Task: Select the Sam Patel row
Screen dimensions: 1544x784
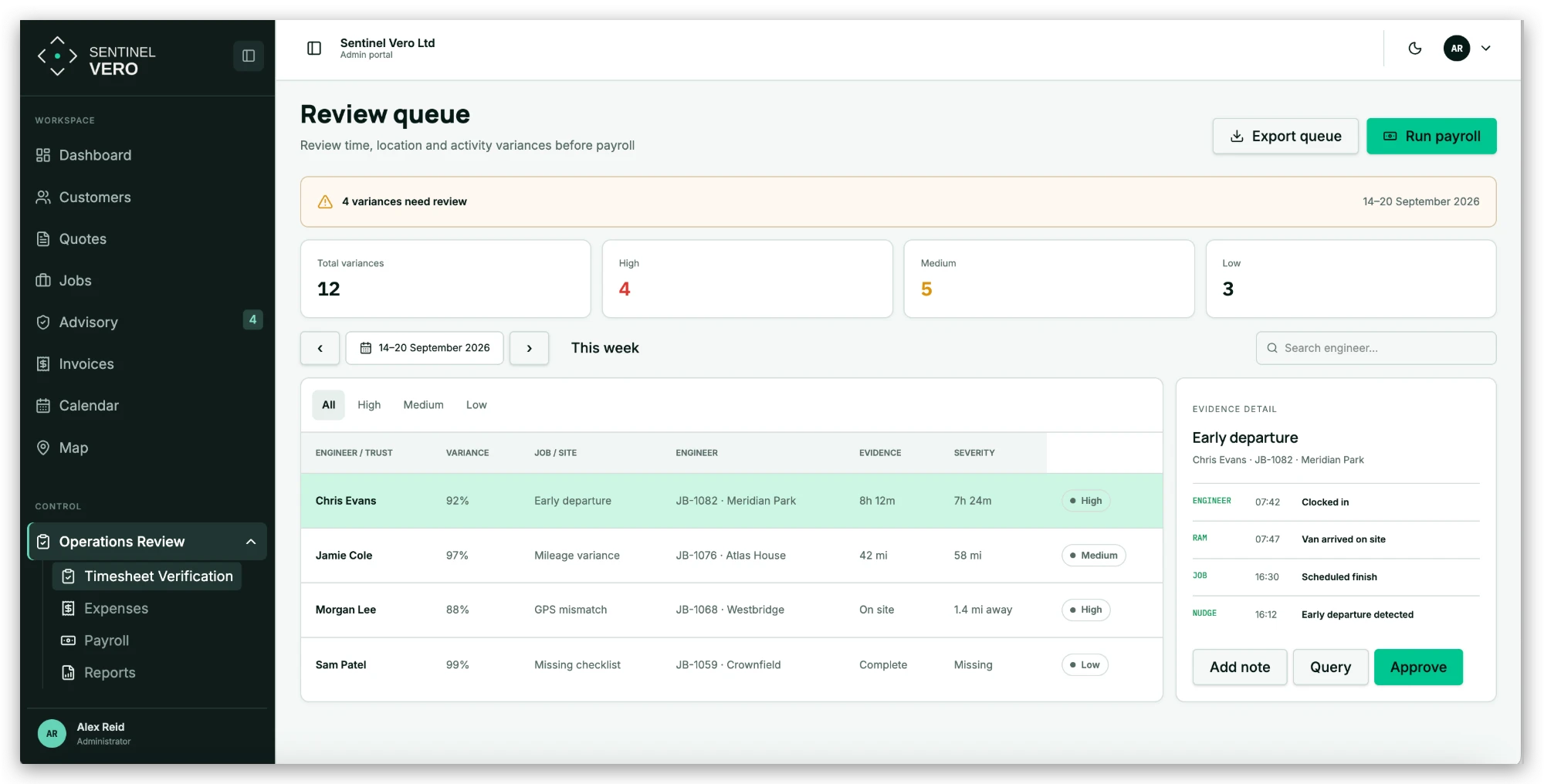Action: coord(731,664)
